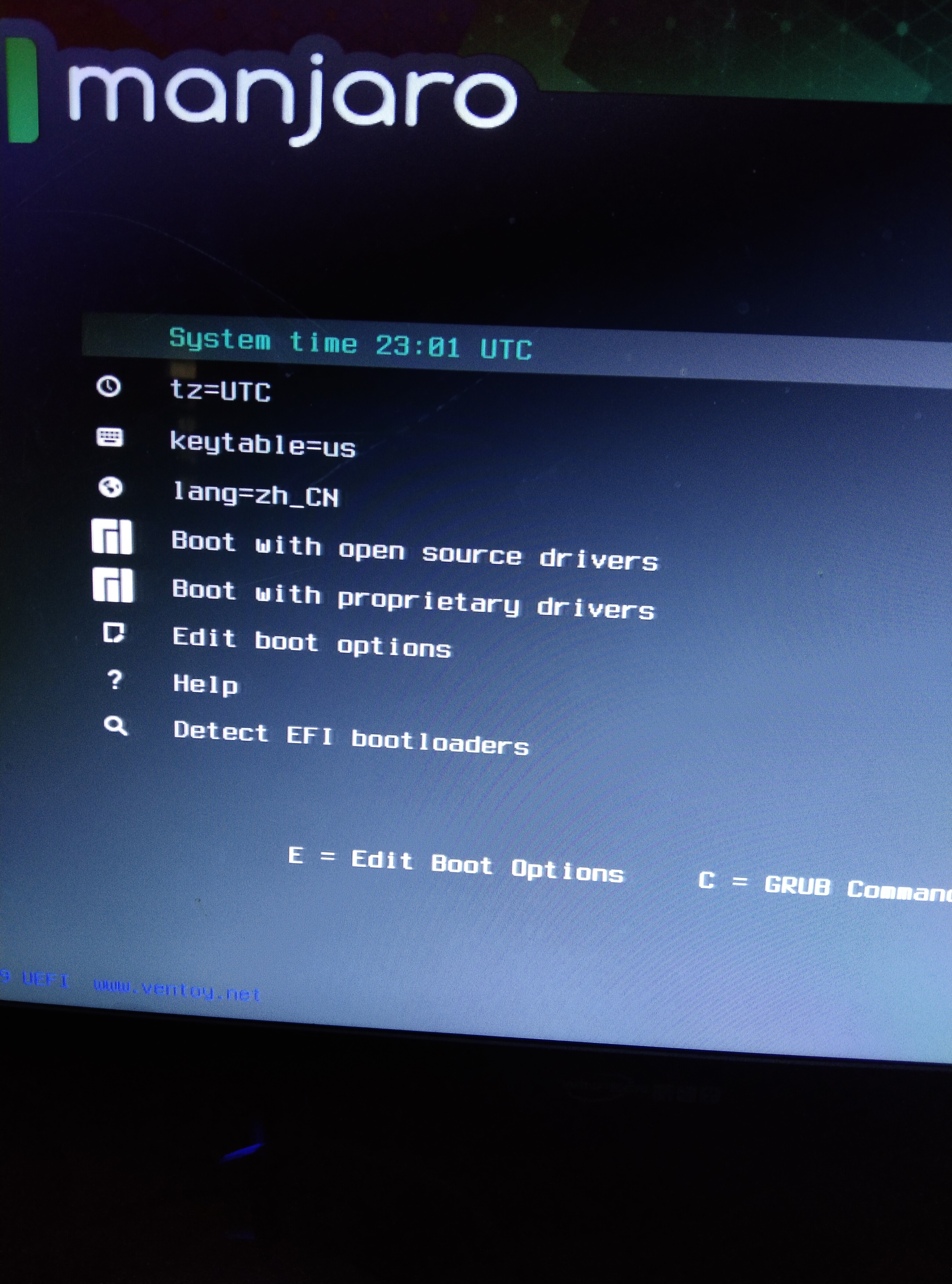Click the magnifier icon beside Detect EFI bootloaders
Image resolution: width=952 pixels, height=1284 pixels.
(x=116, y=726)
